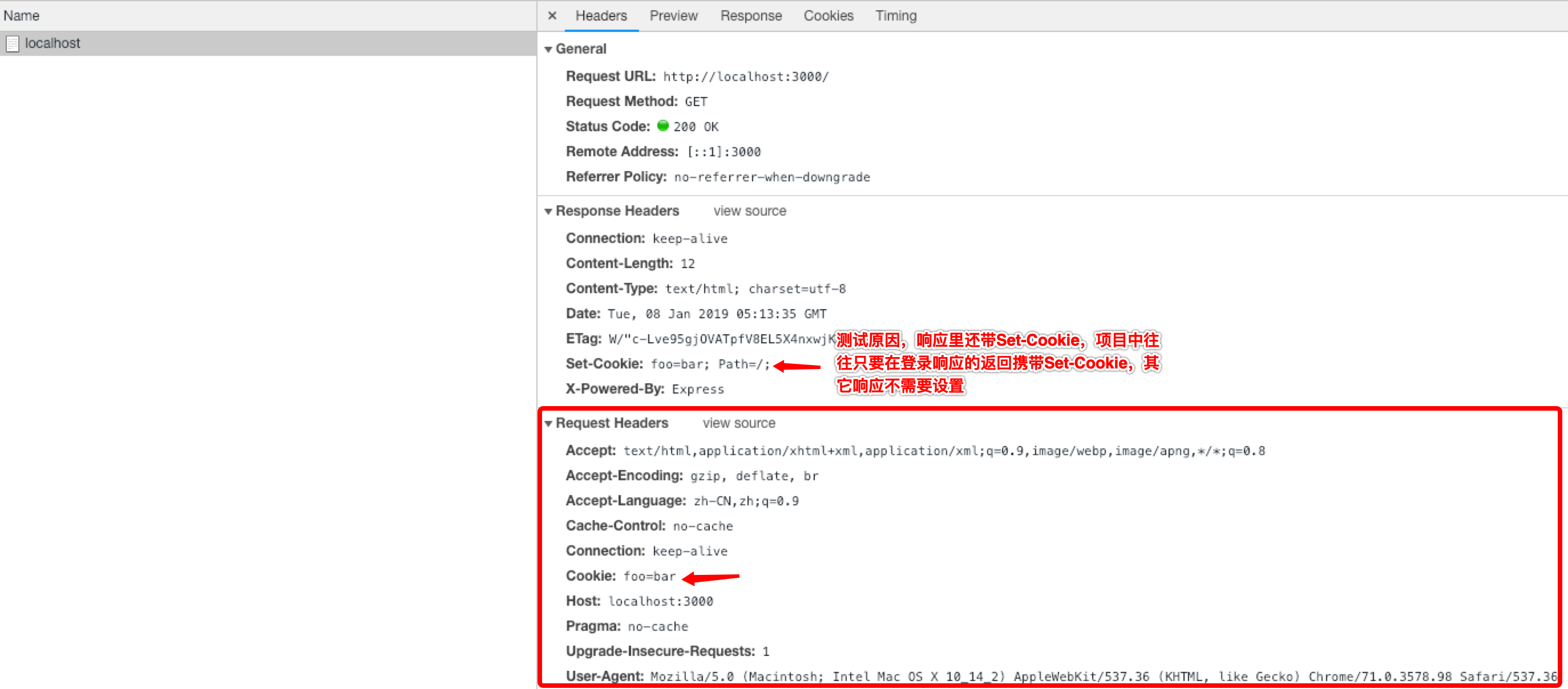Select Set-Cookie foo=bar; Path=/; value

click(x=710, y=364)
